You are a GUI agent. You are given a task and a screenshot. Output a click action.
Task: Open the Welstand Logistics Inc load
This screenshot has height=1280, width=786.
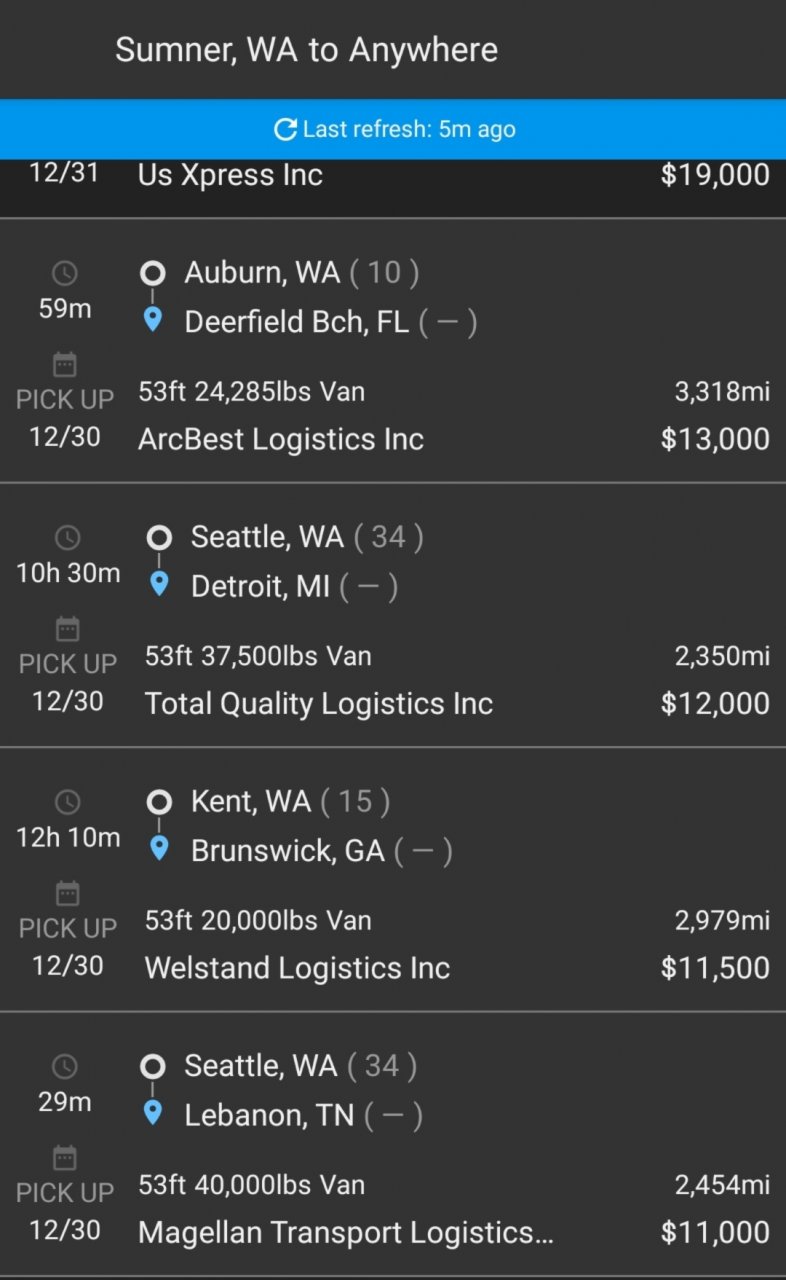[x=393, y=879]
